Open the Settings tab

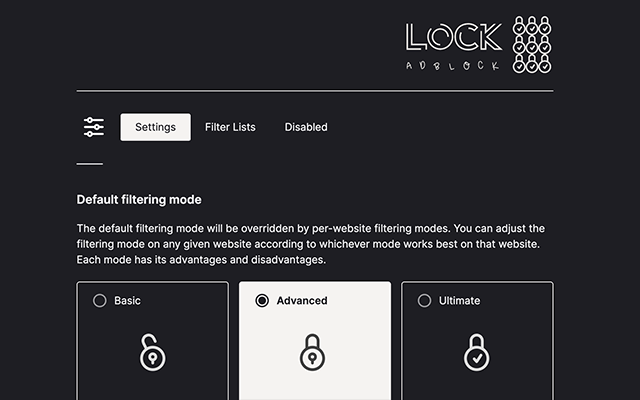coord(155,127)
